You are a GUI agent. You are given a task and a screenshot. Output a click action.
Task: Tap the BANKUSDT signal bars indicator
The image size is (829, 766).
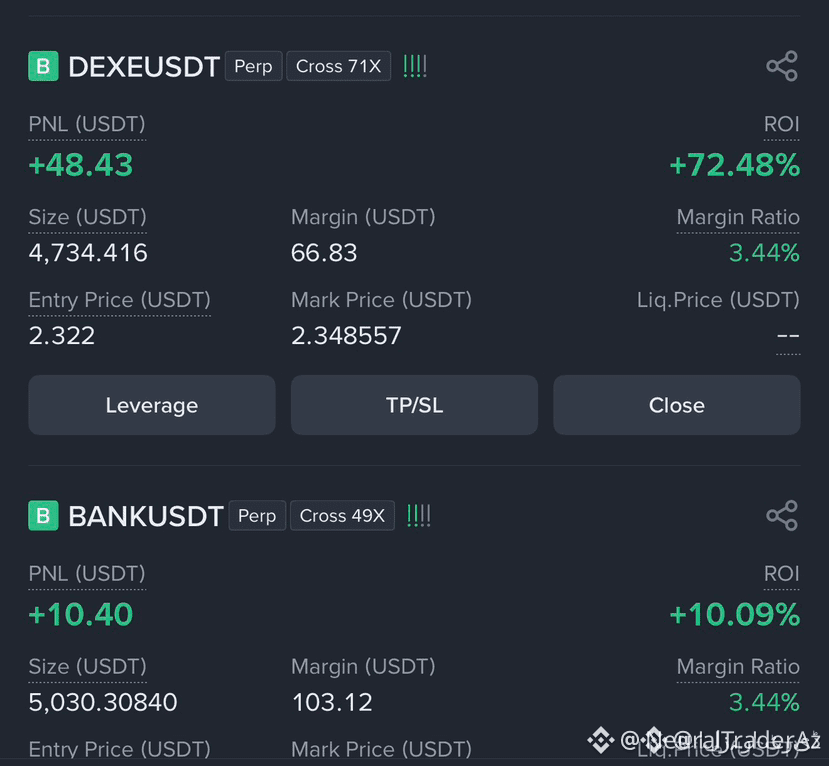coord(419,516)
